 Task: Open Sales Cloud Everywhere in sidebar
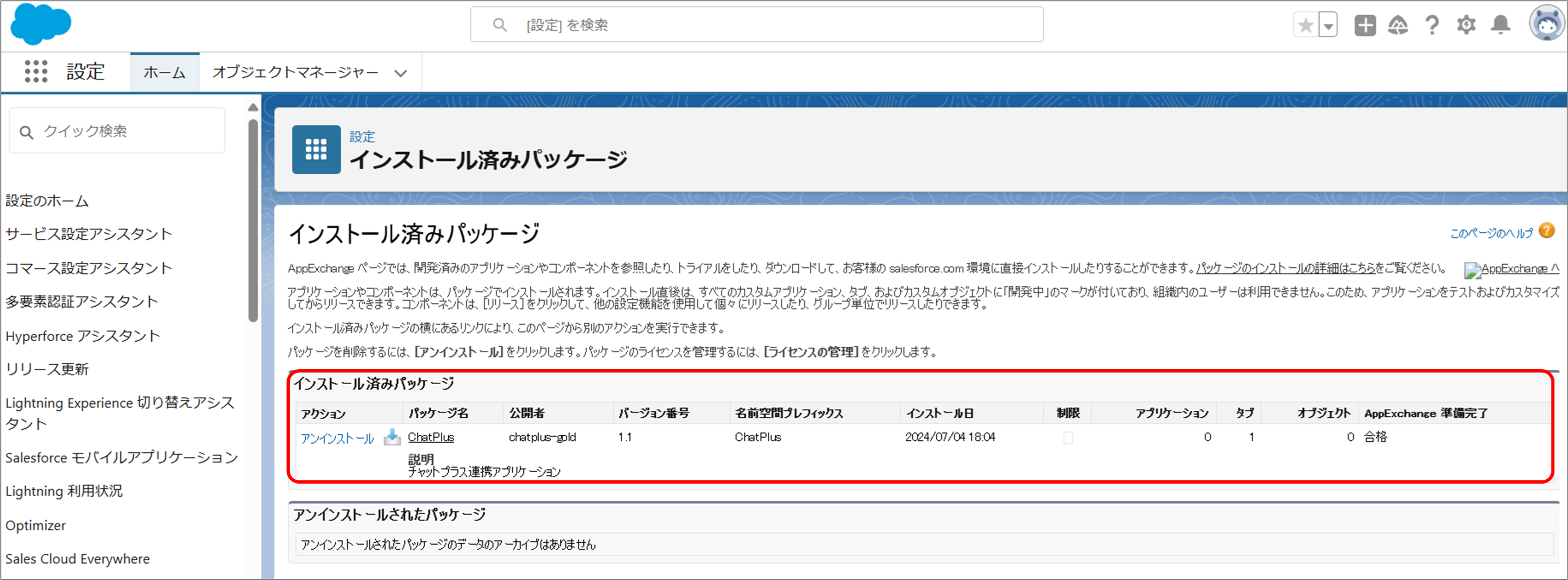click(x=77, y=559)
